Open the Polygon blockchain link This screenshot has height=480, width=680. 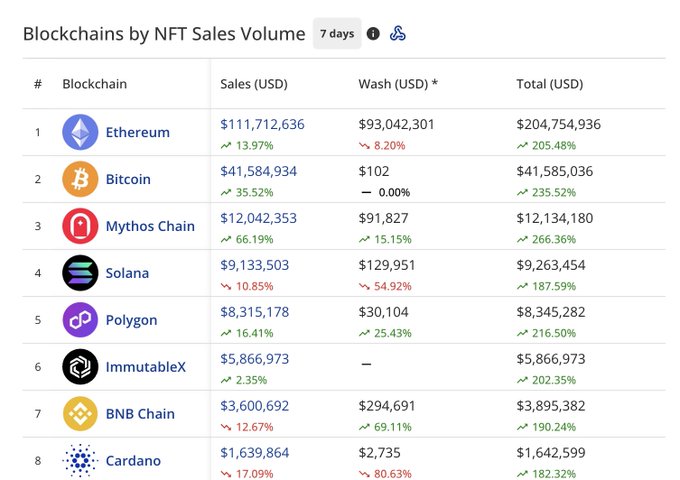coord(131,320)
